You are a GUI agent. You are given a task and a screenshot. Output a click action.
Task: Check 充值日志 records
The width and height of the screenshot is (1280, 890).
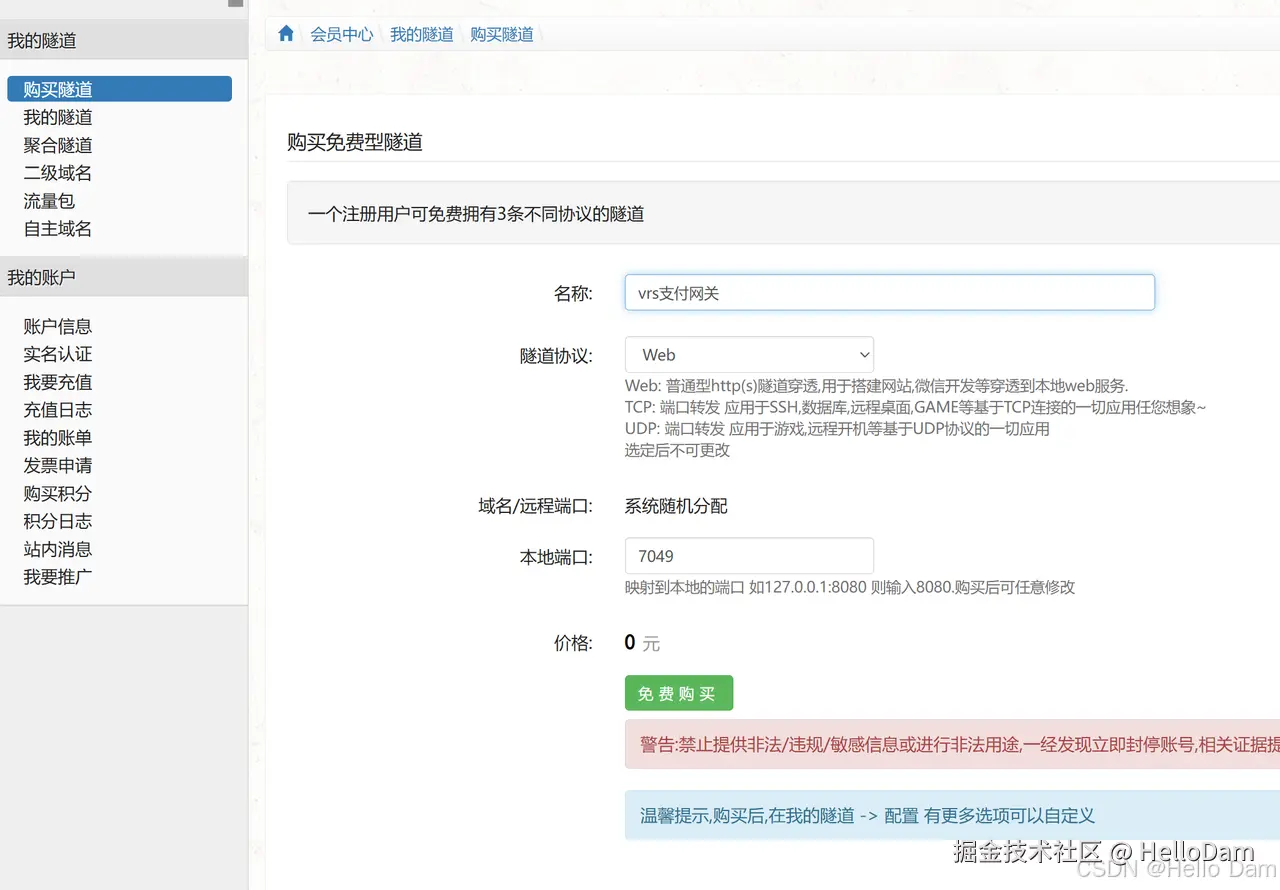click(x=57, y=410)
